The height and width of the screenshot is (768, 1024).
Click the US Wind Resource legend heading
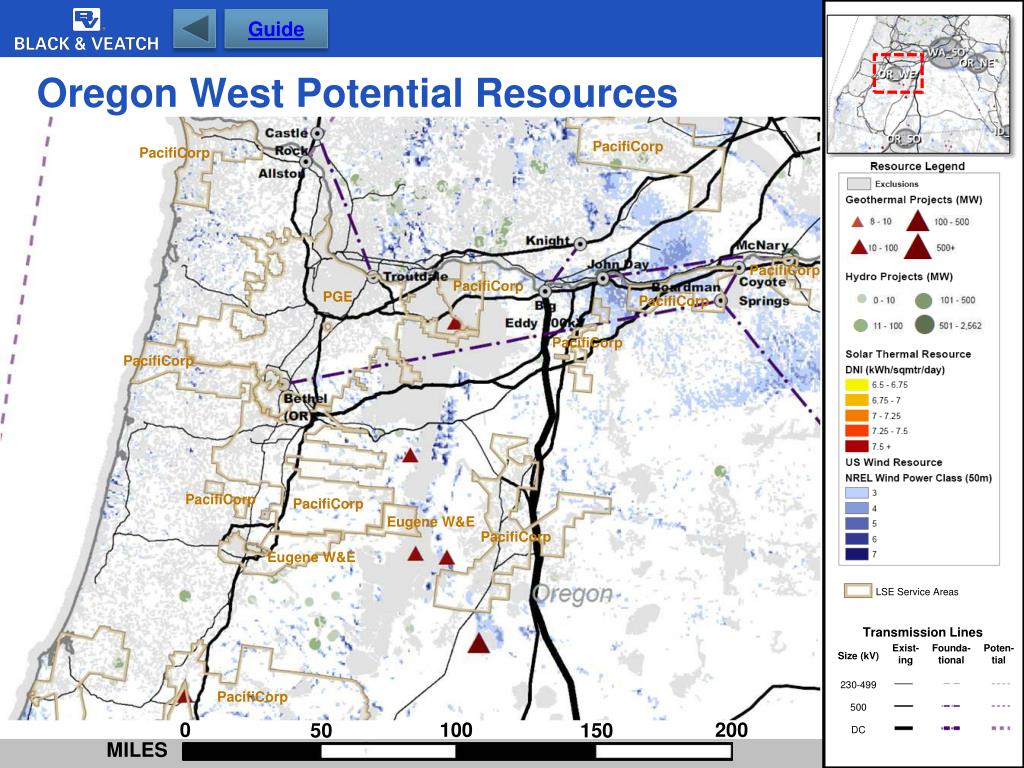point(893,462)
